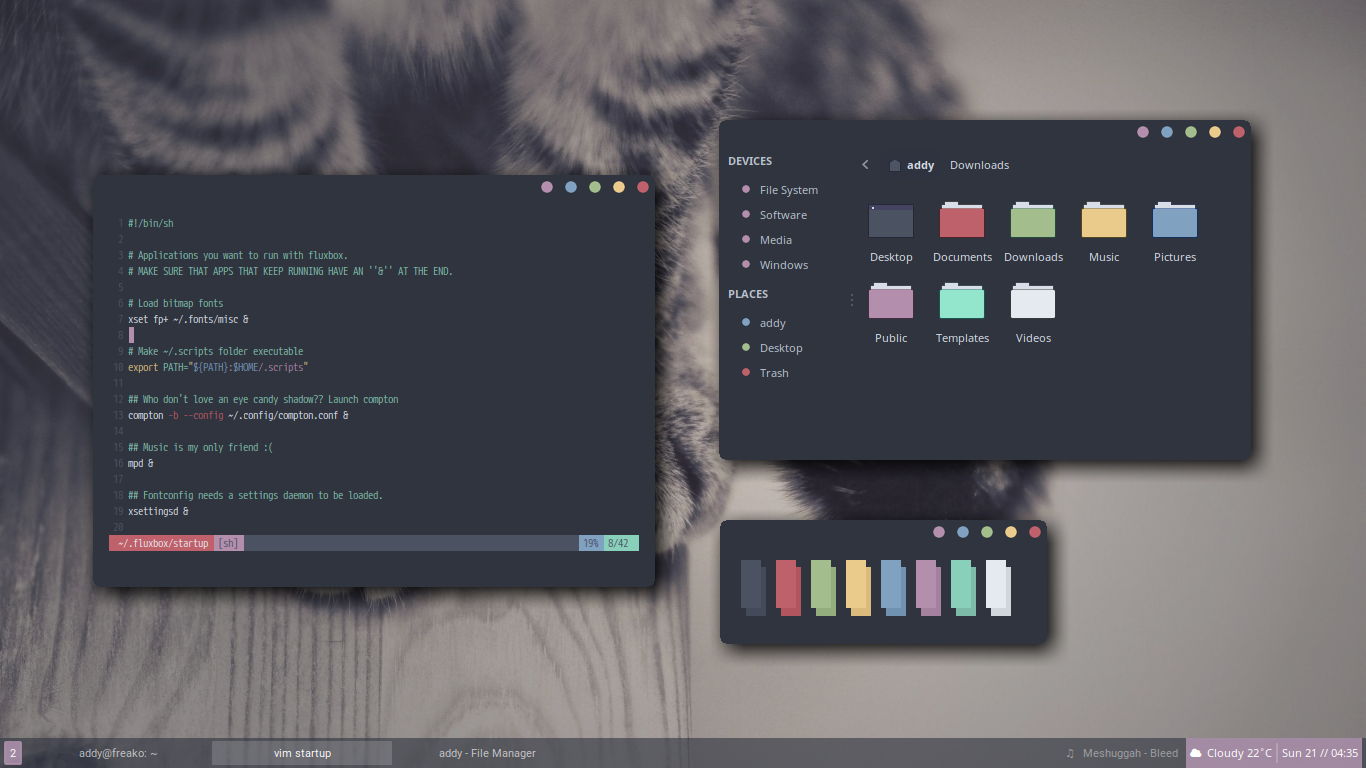Open addy in the breadcrumb path

point(920,164)
